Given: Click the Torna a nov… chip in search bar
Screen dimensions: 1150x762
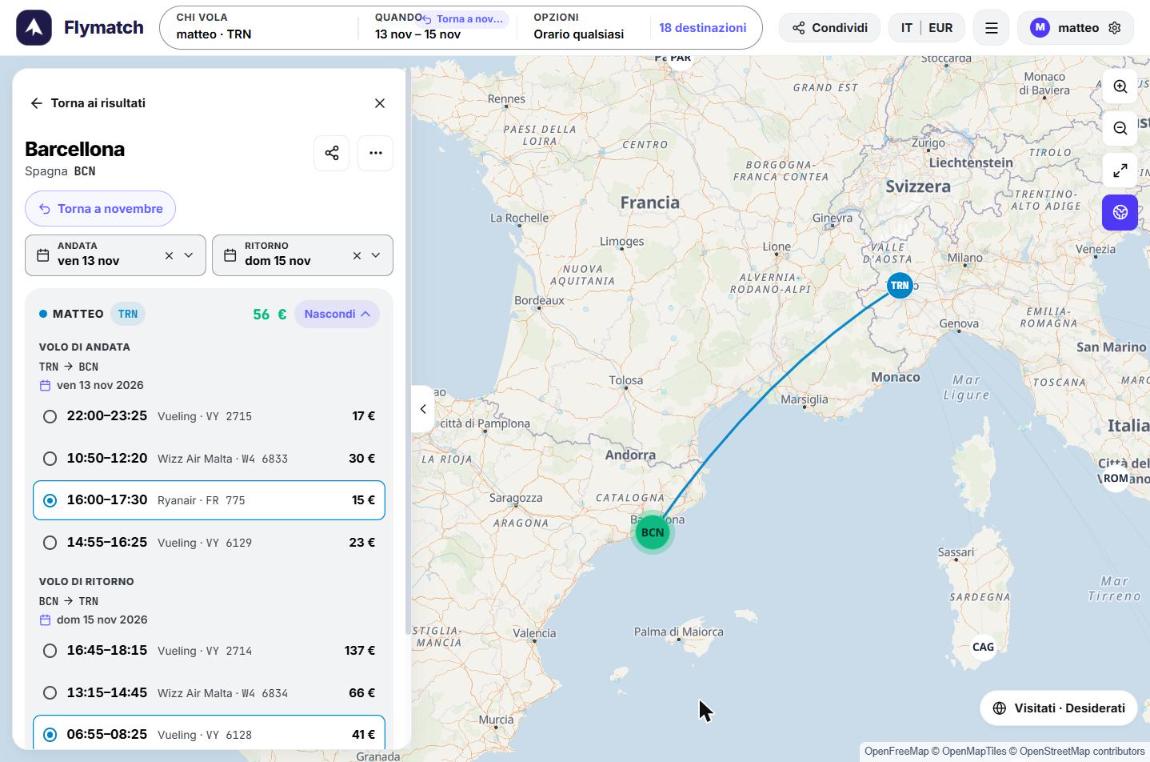Looking at the screenshot, I should point(464,19).
